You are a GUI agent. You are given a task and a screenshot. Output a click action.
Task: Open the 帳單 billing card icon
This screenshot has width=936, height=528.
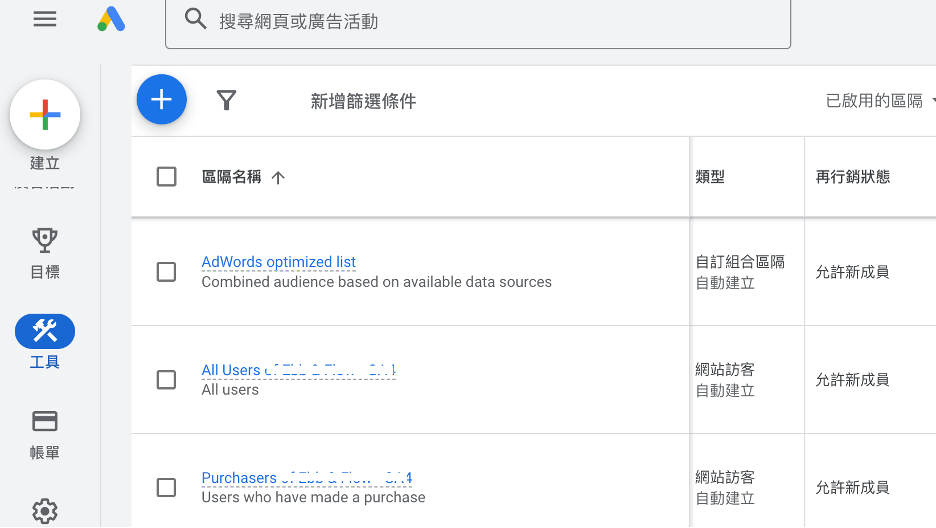click(x=45, y=421)
